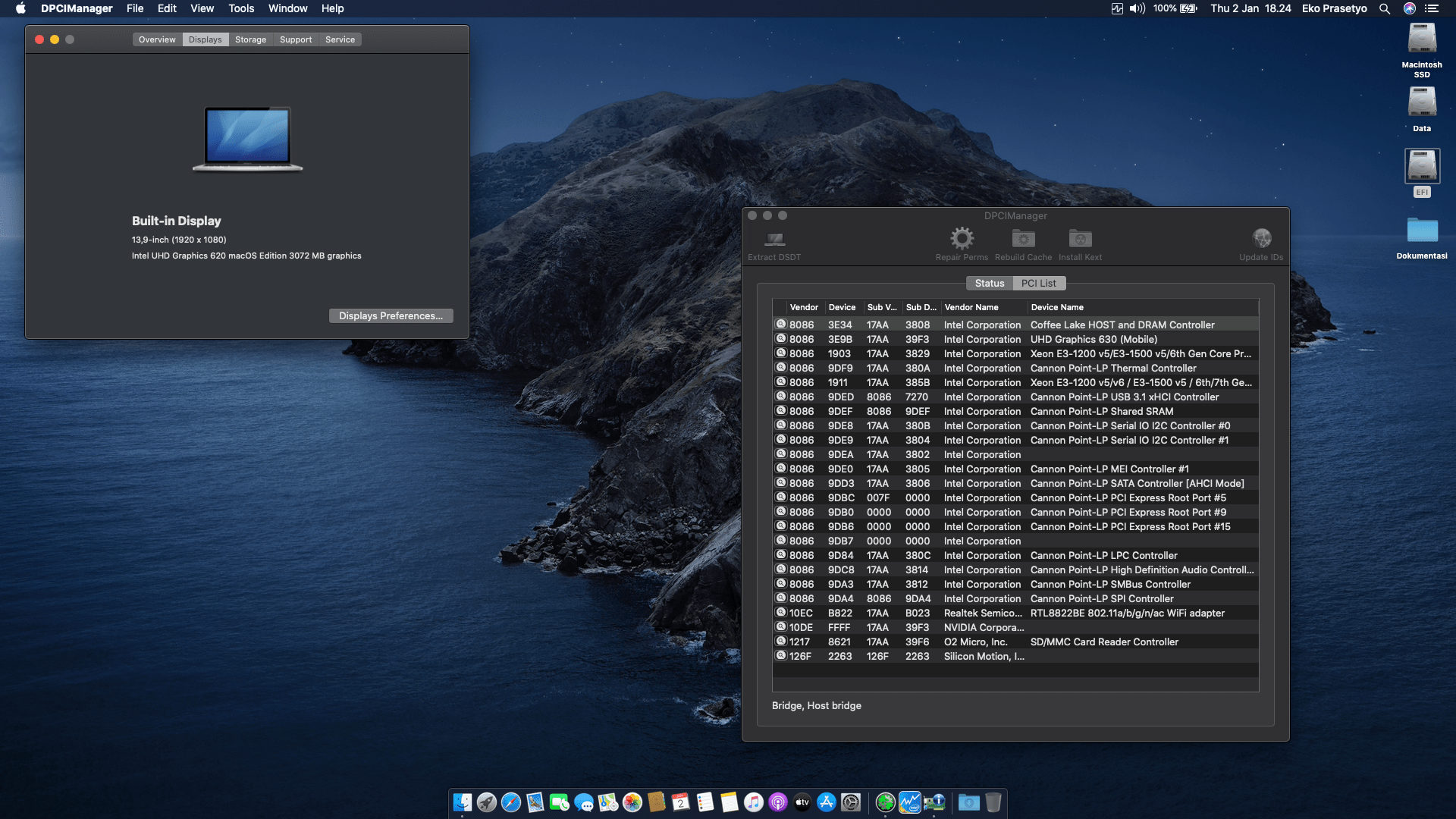
Task: Click Update IDs in the DPCIManager toolbar
Action: 1261,244
